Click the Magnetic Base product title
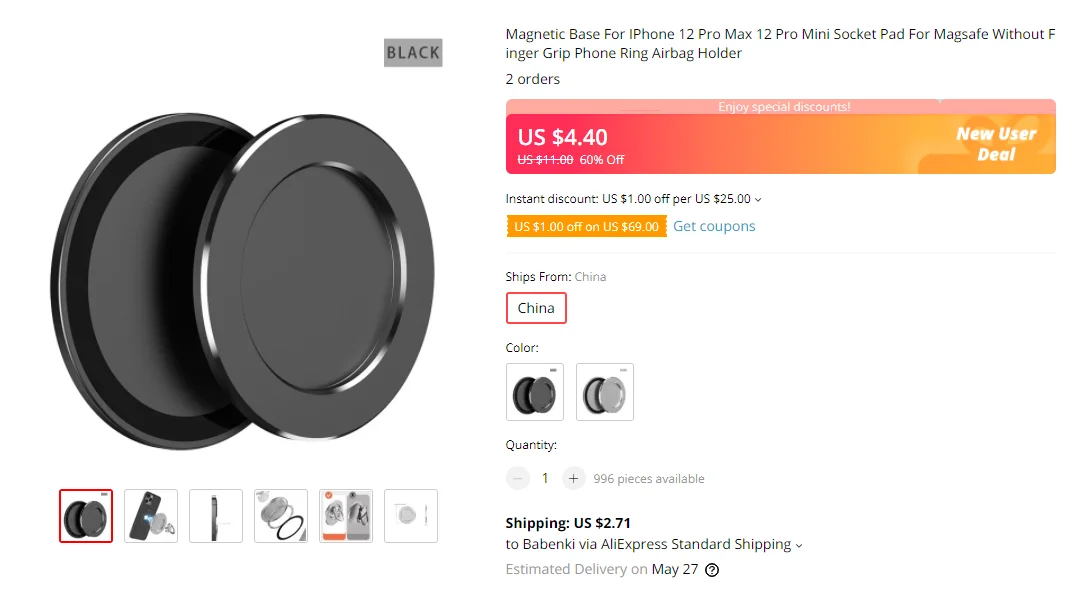Screen dimensions: 1066x594 780,44
